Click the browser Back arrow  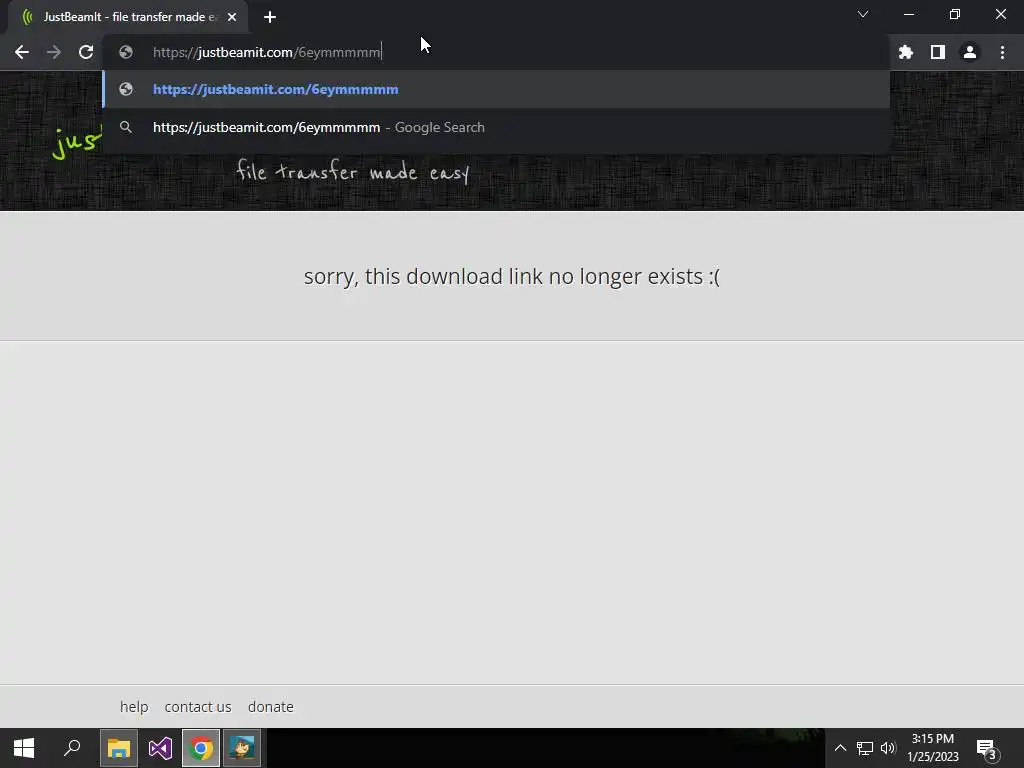22,52
